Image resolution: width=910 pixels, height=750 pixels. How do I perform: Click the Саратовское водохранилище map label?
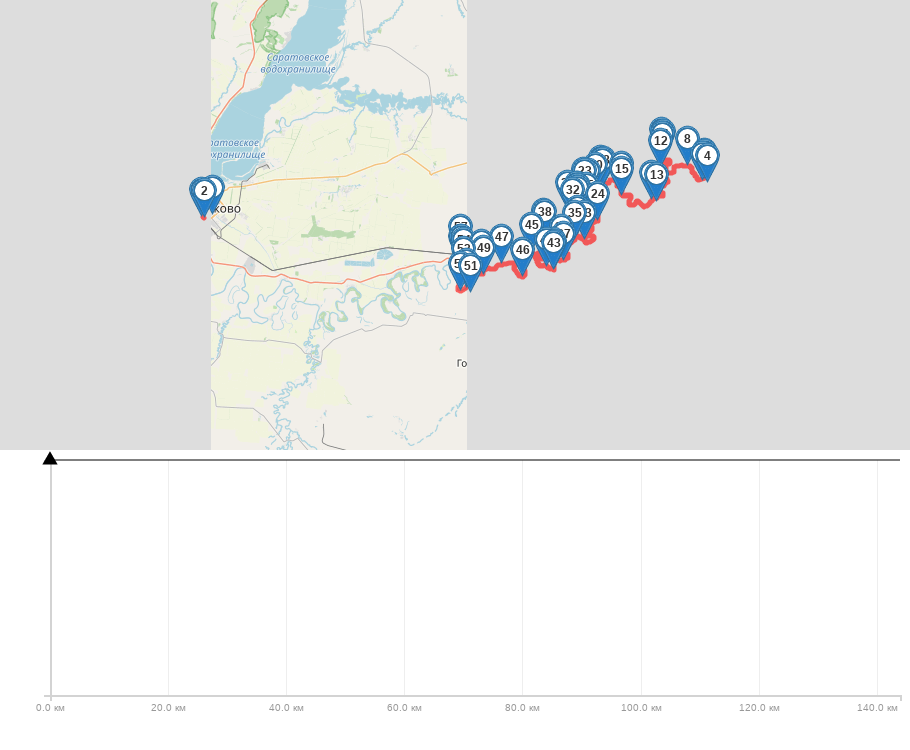point(298,63)
